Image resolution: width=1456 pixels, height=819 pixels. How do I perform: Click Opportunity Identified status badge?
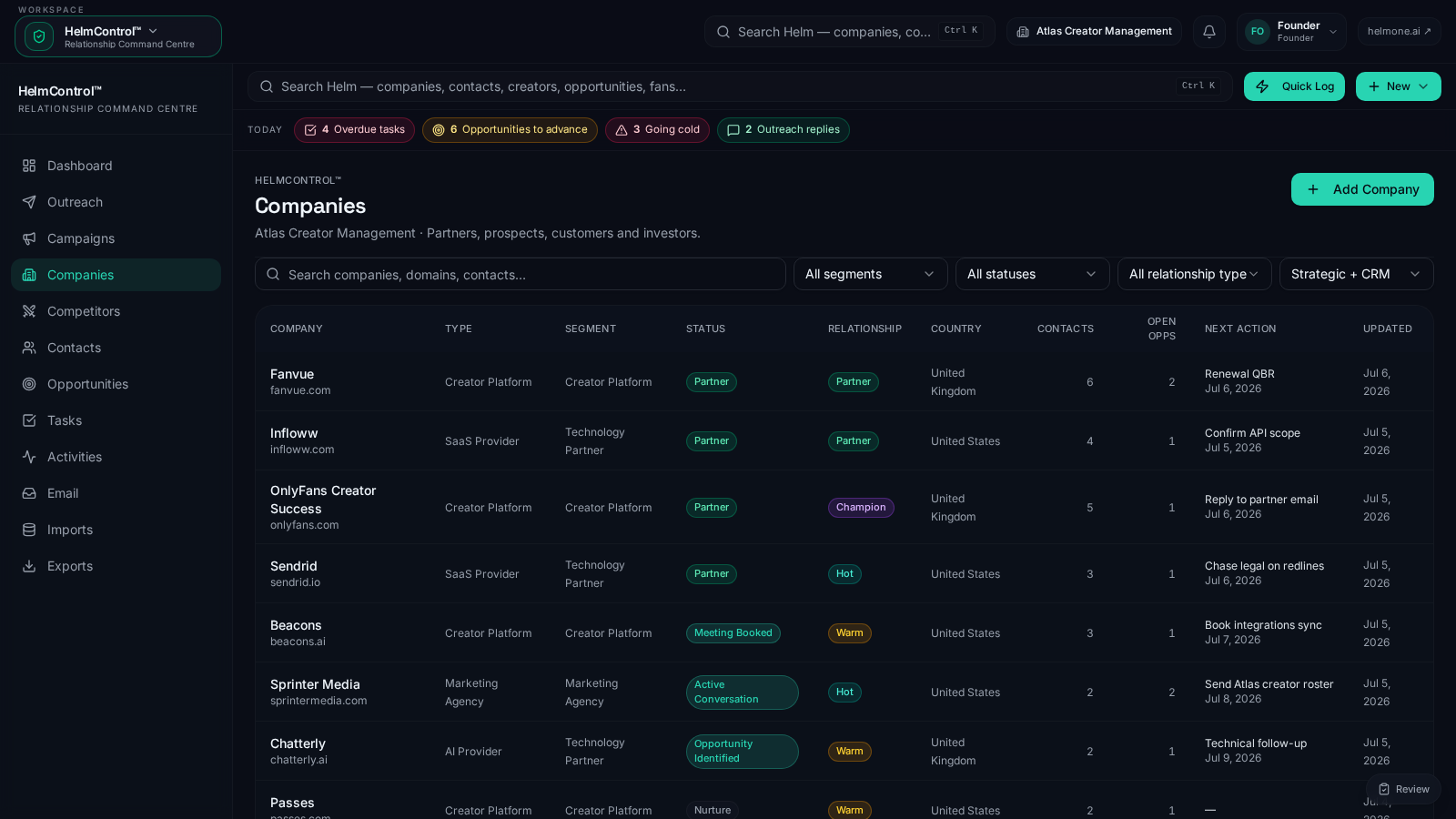pos(742,752)
